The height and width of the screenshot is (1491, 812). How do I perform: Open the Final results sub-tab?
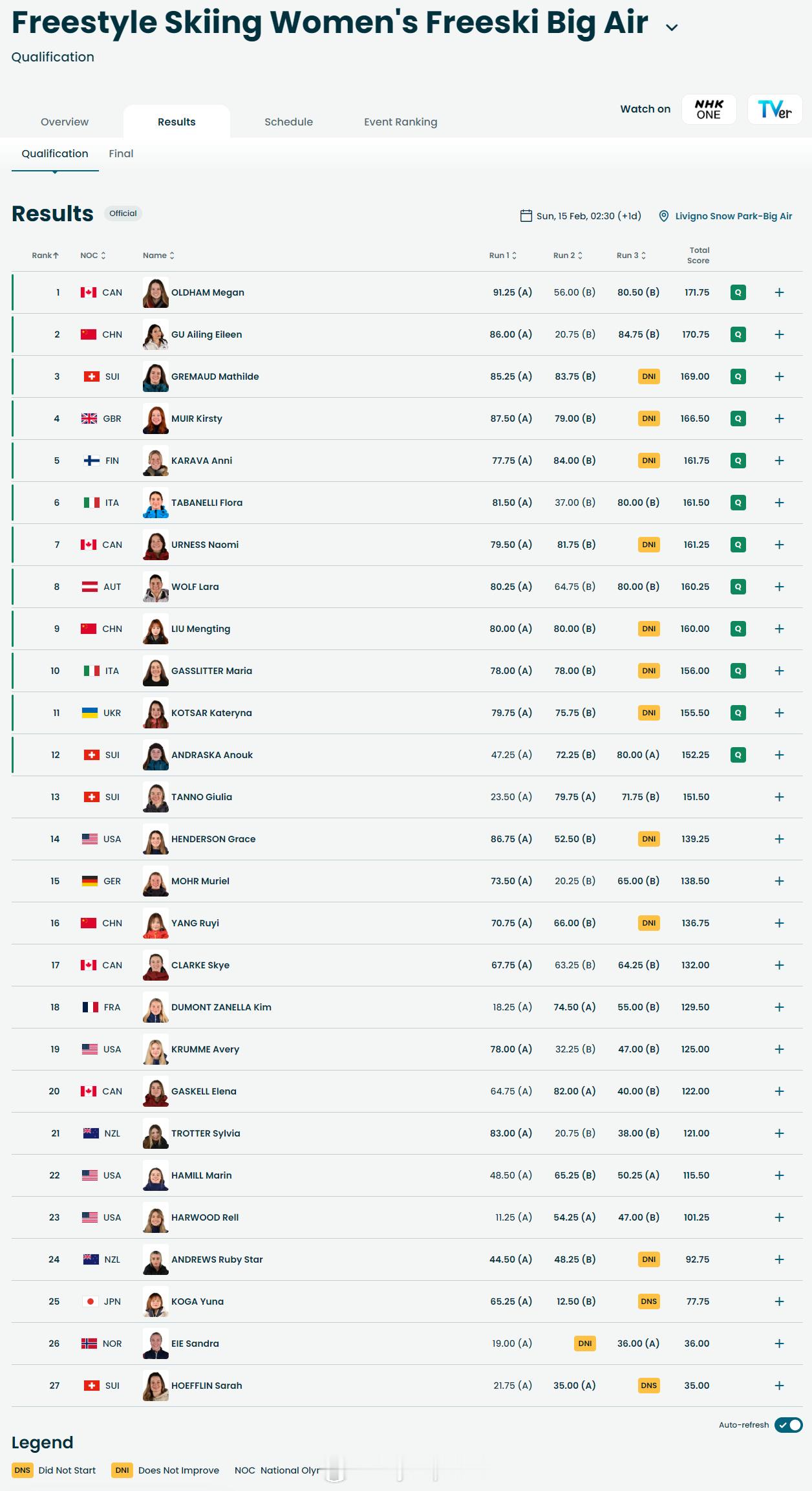click(x=121, y=153)
